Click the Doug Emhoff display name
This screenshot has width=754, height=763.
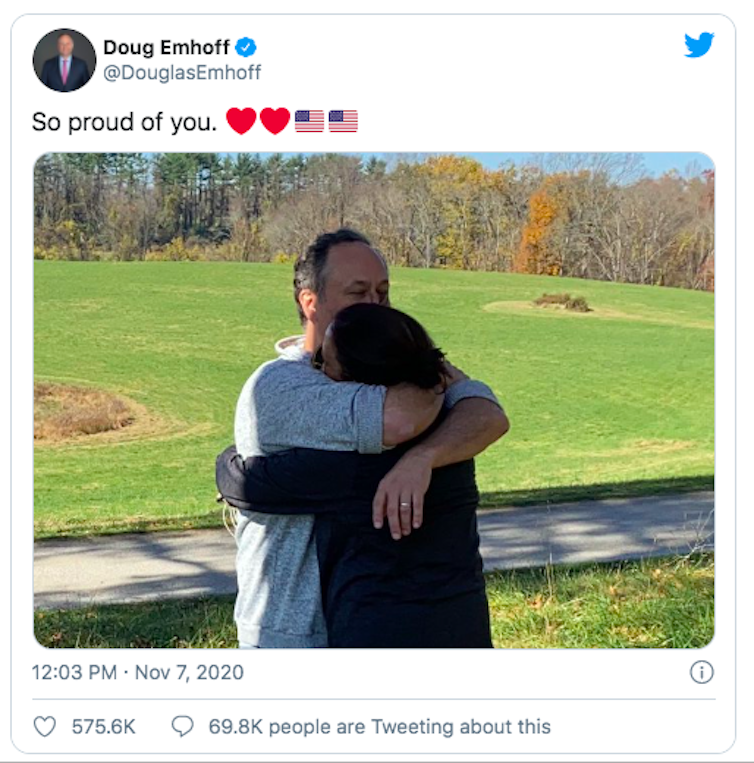(x=166, y=47)
